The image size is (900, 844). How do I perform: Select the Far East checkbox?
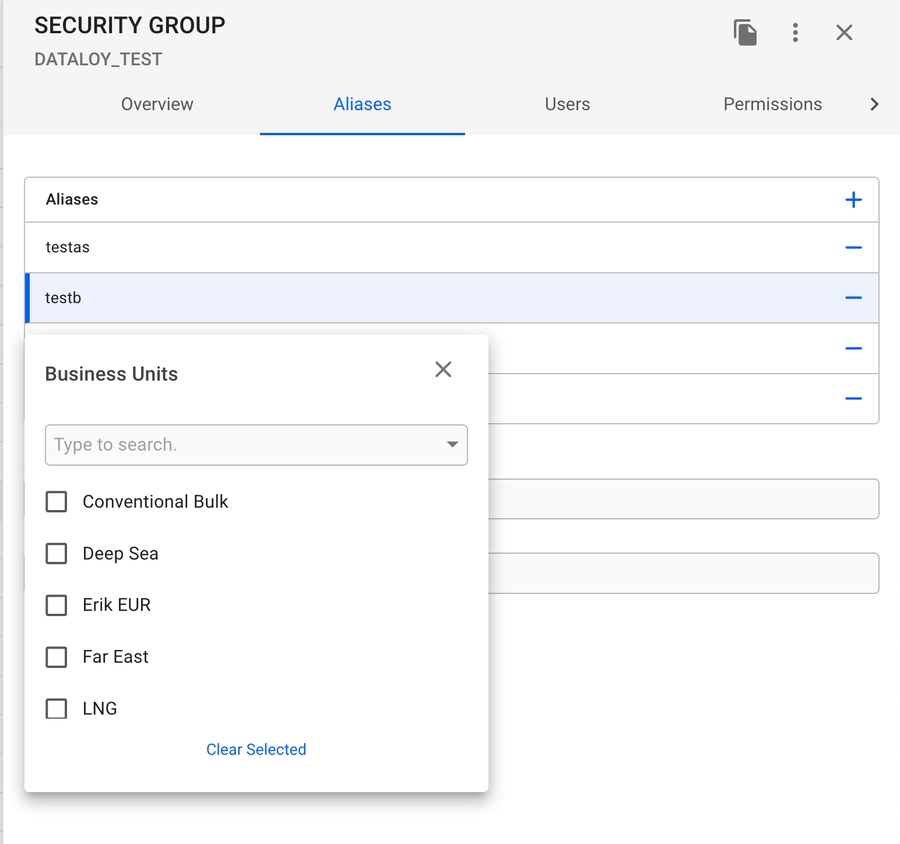pyautogui.click(x=57, y=657)
